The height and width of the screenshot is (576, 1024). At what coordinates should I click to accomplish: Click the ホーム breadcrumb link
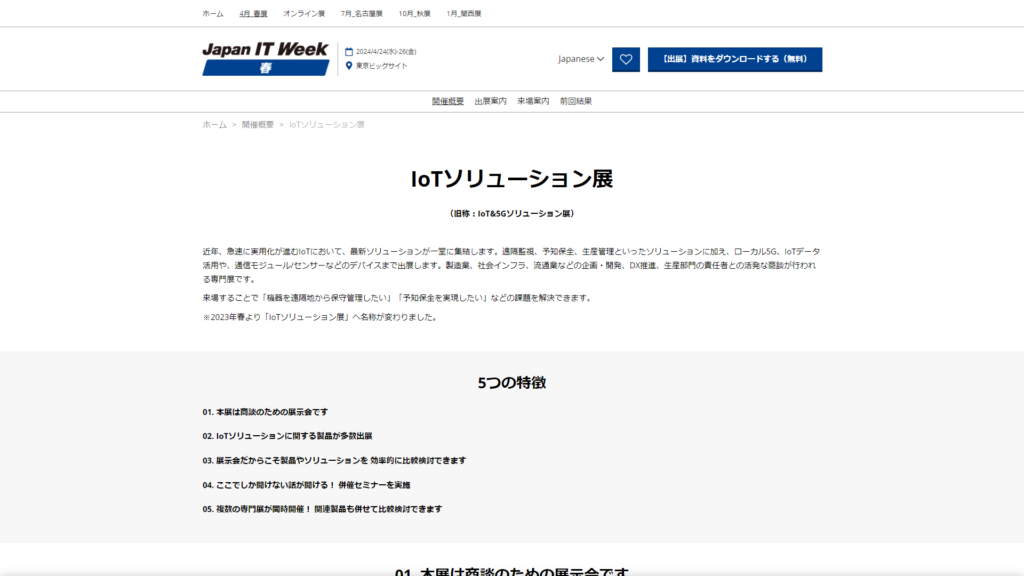(214, 125)
